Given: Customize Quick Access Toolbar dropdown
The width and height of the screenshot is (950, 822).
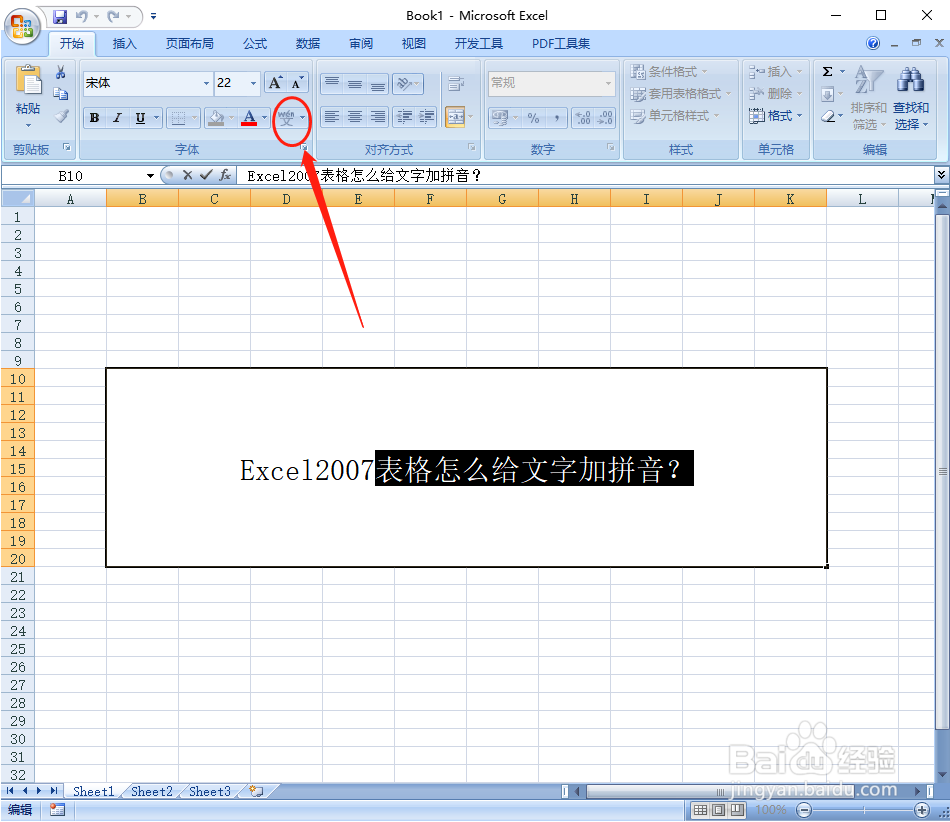Looking at the screenshot, I should click(153, 16).
